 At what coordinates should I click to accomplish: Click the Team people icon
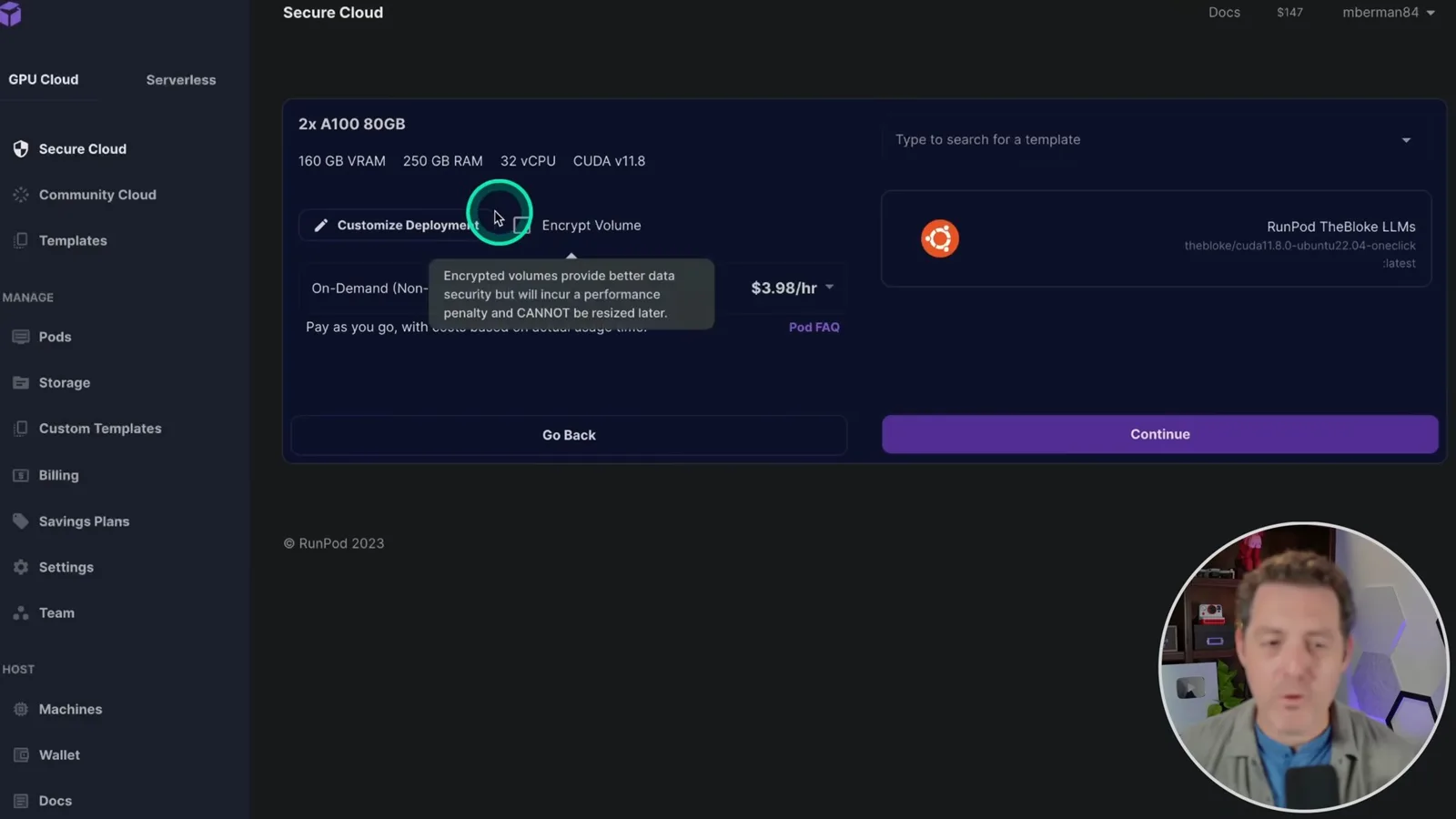point(20,613)
